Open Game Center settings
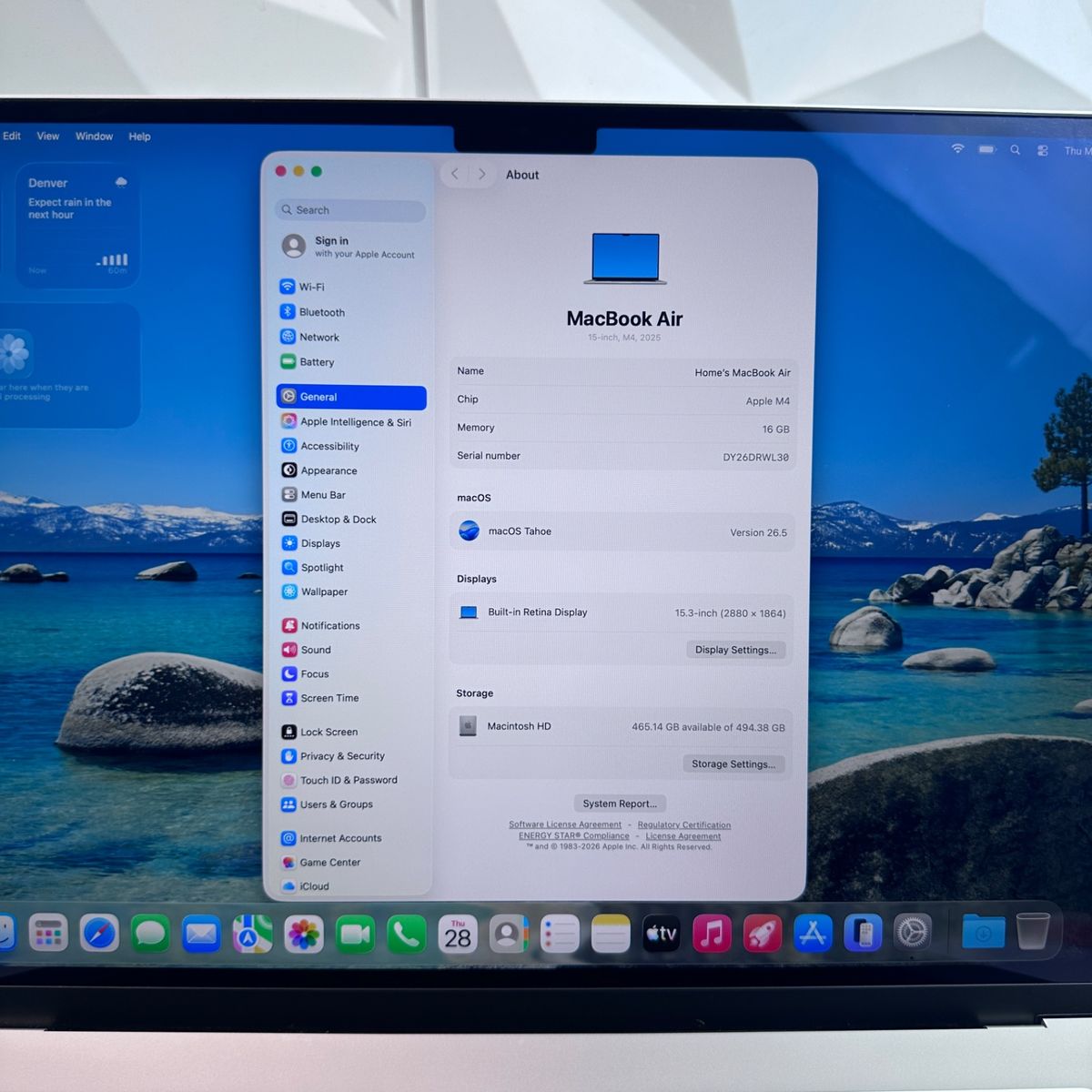Viewport: 1092px width, 1092px height. [x=351, y=862]
